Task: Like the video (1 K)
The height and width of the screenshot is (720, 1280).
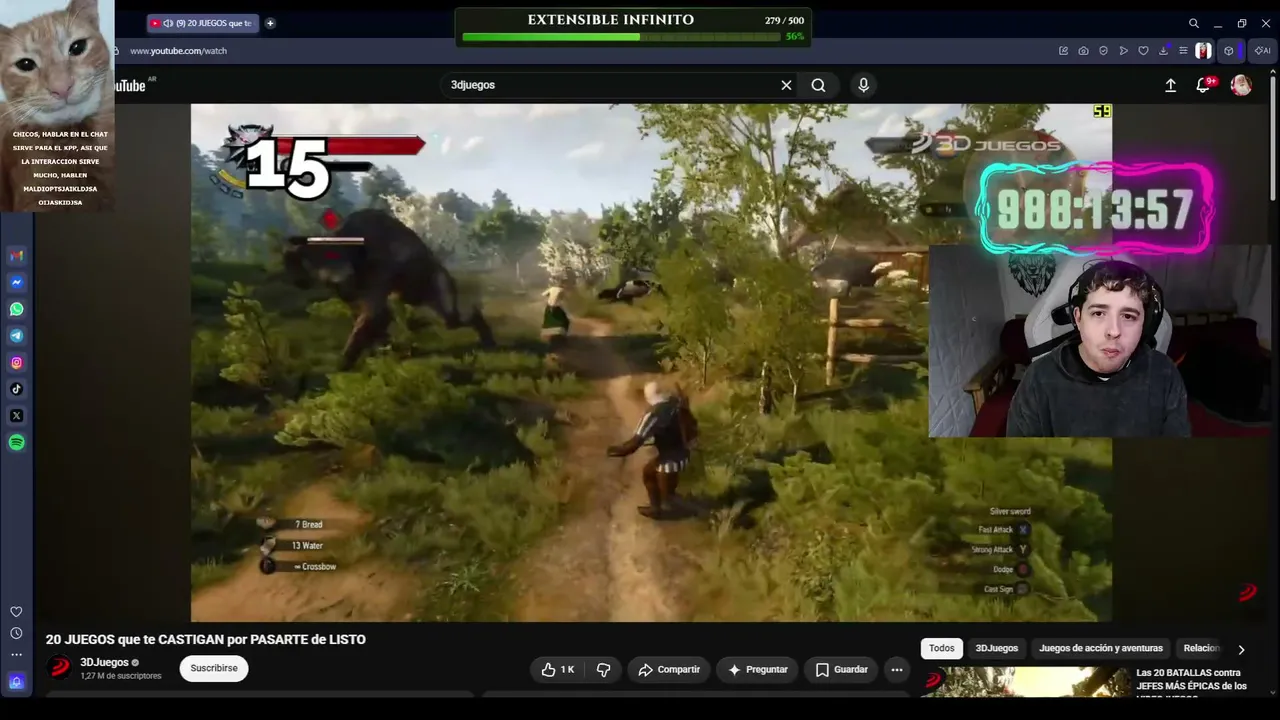Action: tap(558, 670)
